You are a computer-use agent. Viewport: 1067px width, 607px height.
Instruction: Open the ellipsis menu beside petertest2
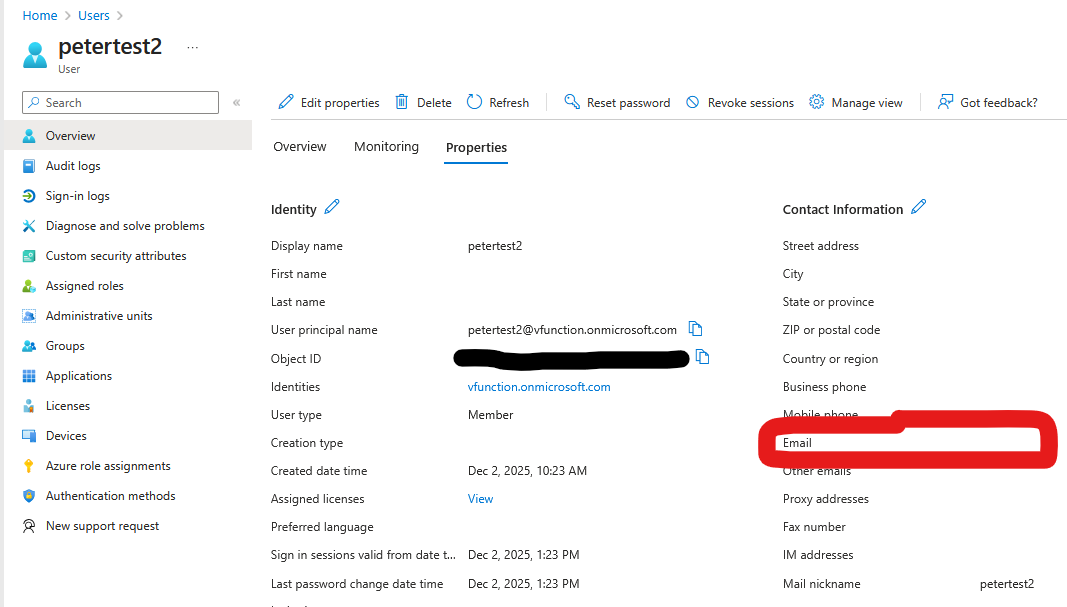(x=192, y=46)
